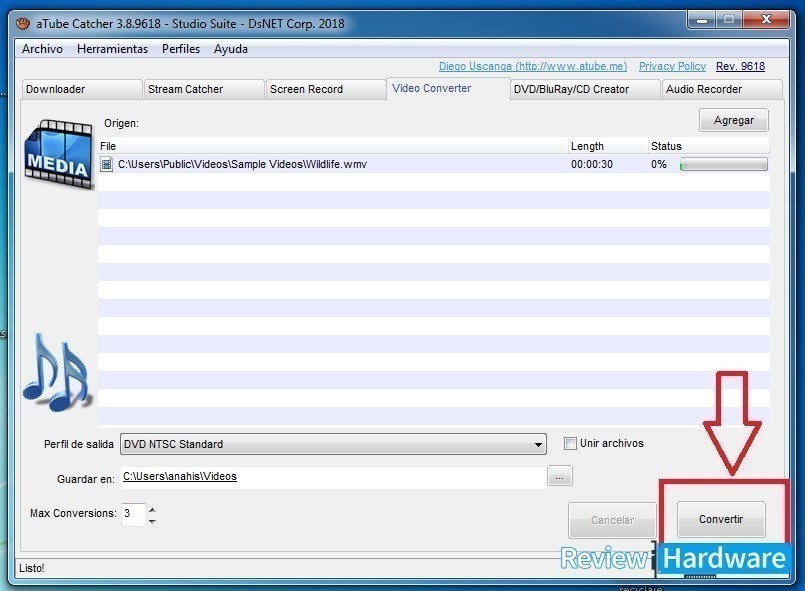The width and height of the screenshot is (805, 591).
Task: Click the aTube Catcher title bar app icon
Action: pyautogui.click(x=23, y=23)
